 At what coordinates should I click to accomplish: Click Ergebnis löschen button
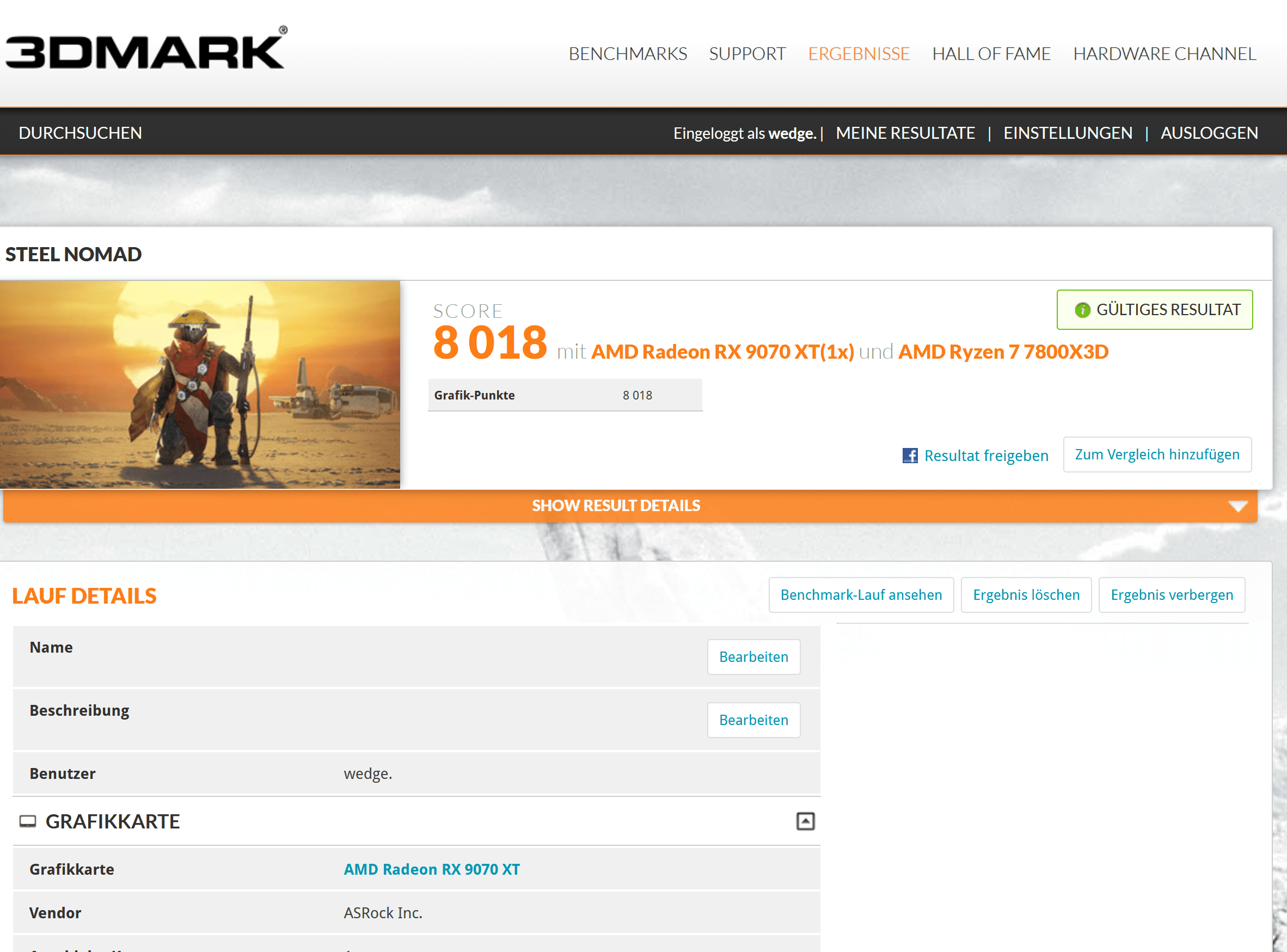[x=1025, y=595]
